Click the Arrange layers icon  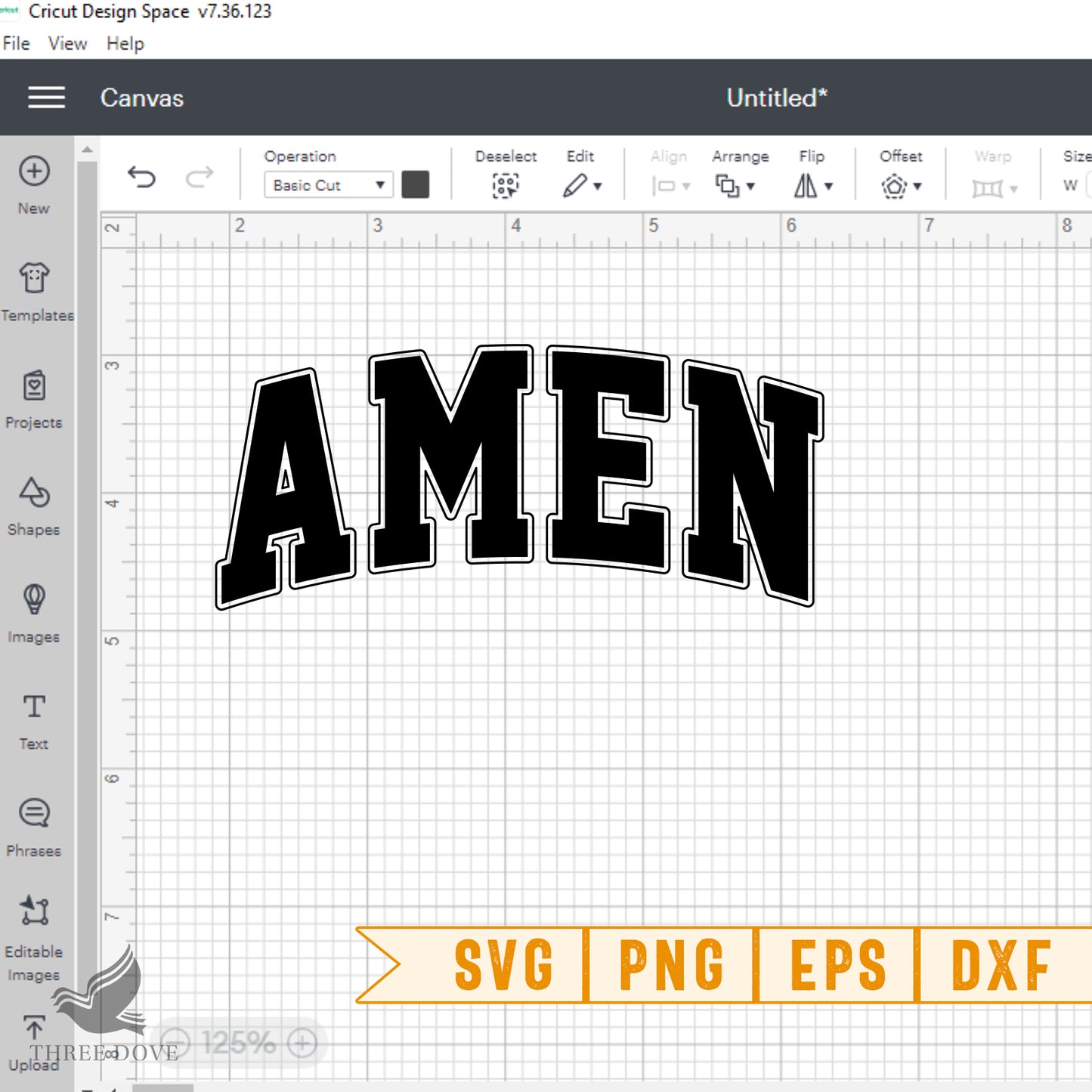pyautogui.click(x=727, y=186)
